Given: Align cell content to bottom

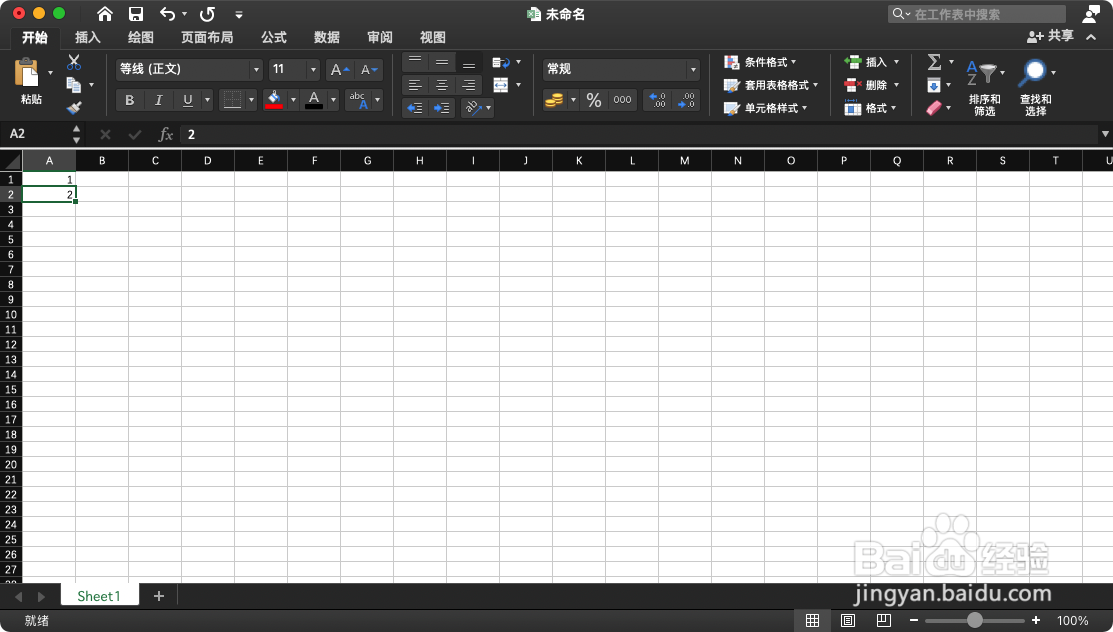Looking at the screenshot, I should [468, 62].
